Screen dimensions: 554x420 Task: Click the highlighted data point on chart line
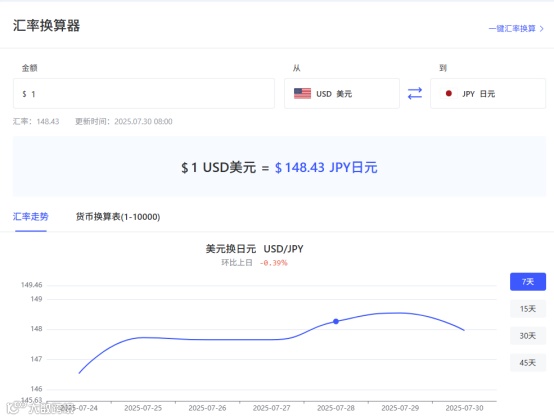tap(336, 321)
